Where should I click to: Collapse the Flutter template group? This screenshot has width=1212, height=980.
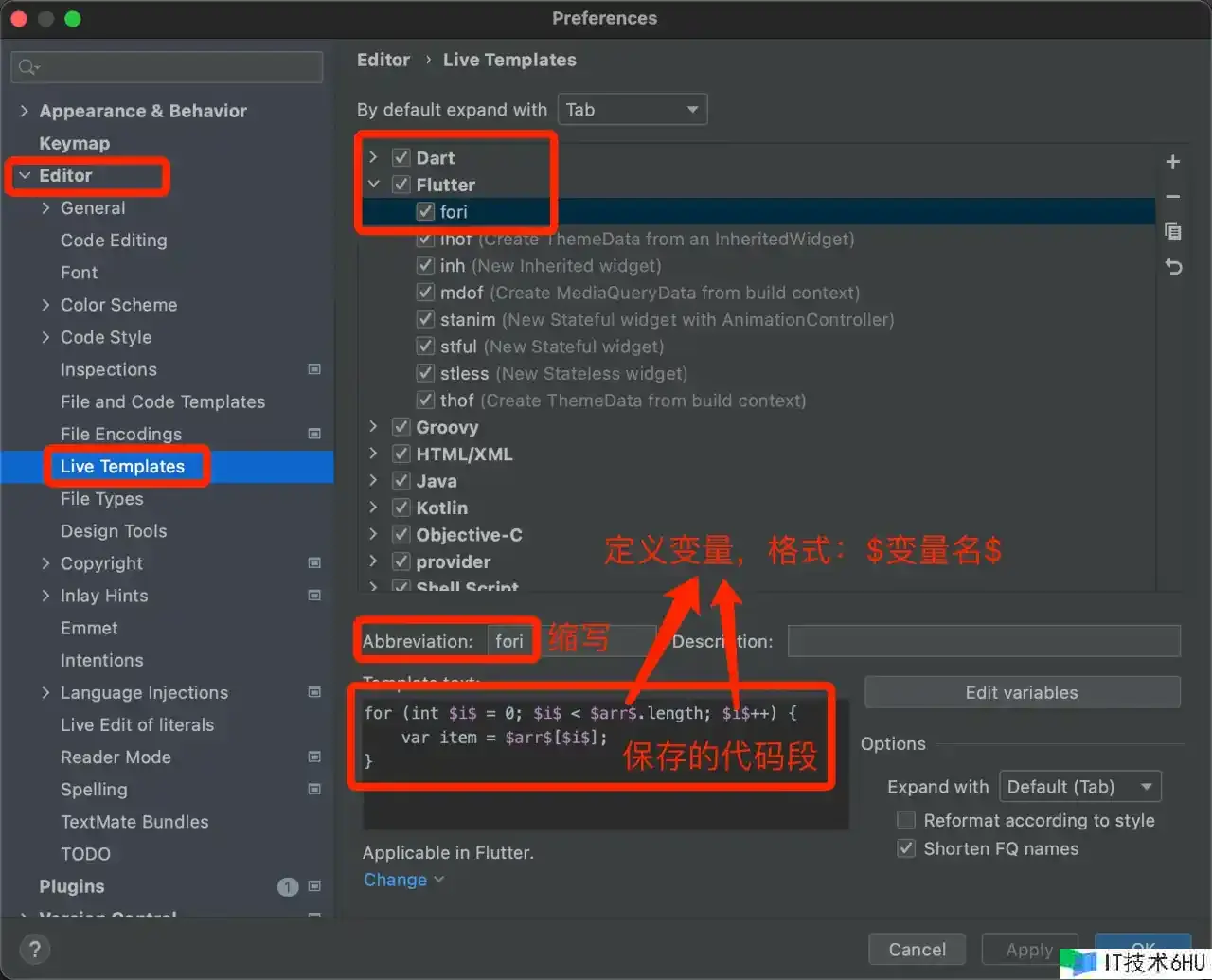[x=373, y=185]
